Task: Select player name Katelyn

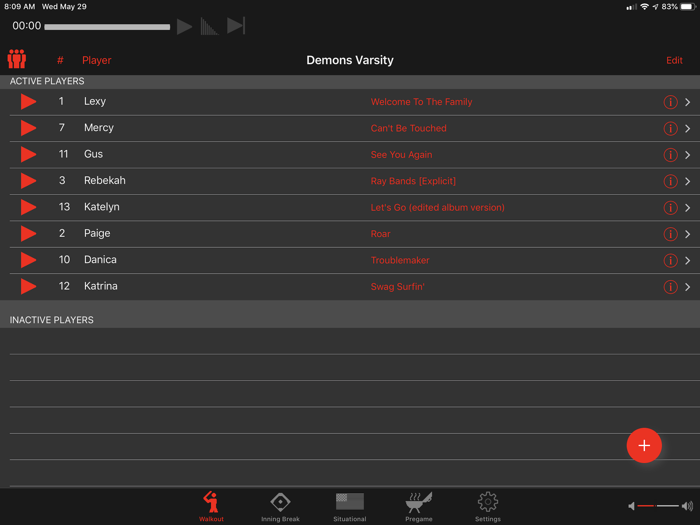Action: coord(102,207)
